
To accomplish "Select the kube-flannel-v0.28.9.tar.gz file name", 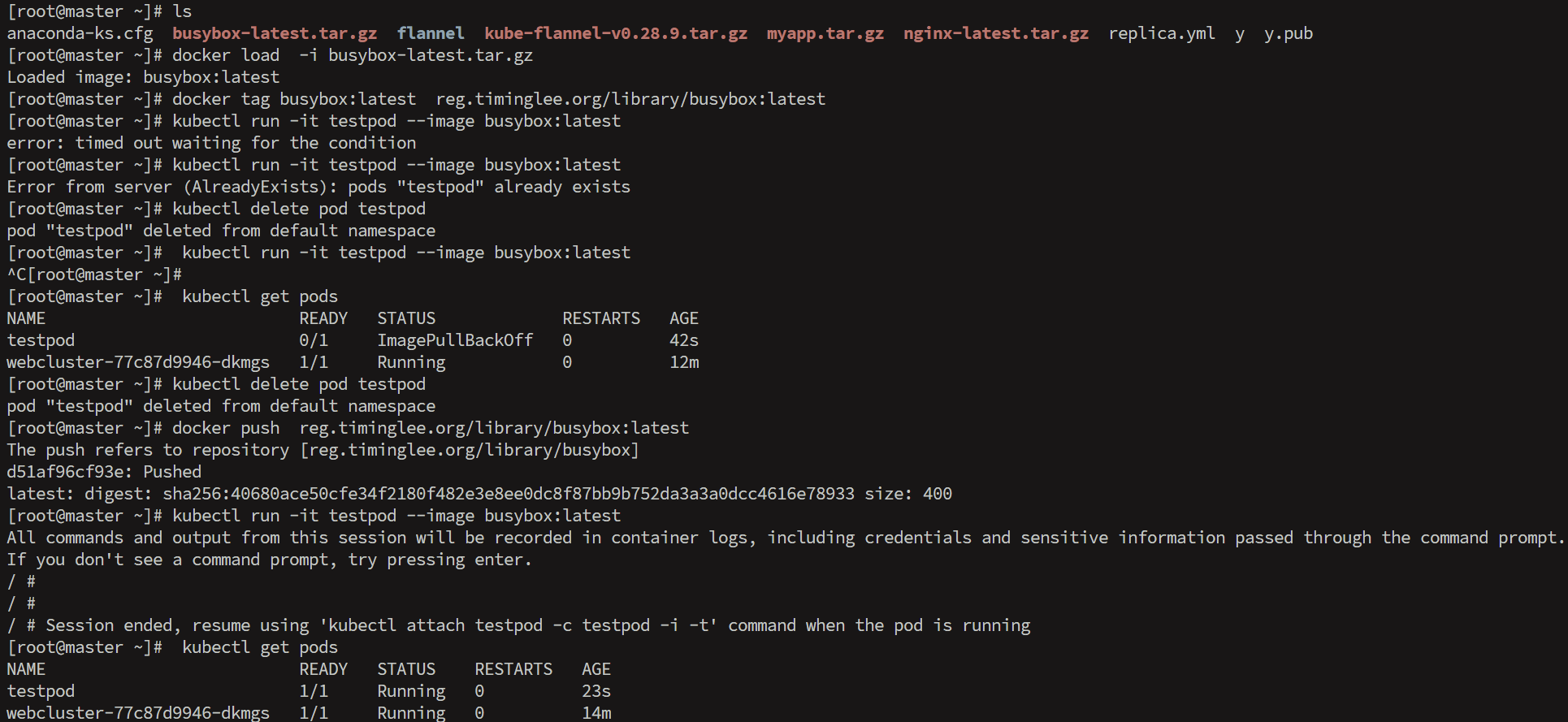I will coord(616,33).
